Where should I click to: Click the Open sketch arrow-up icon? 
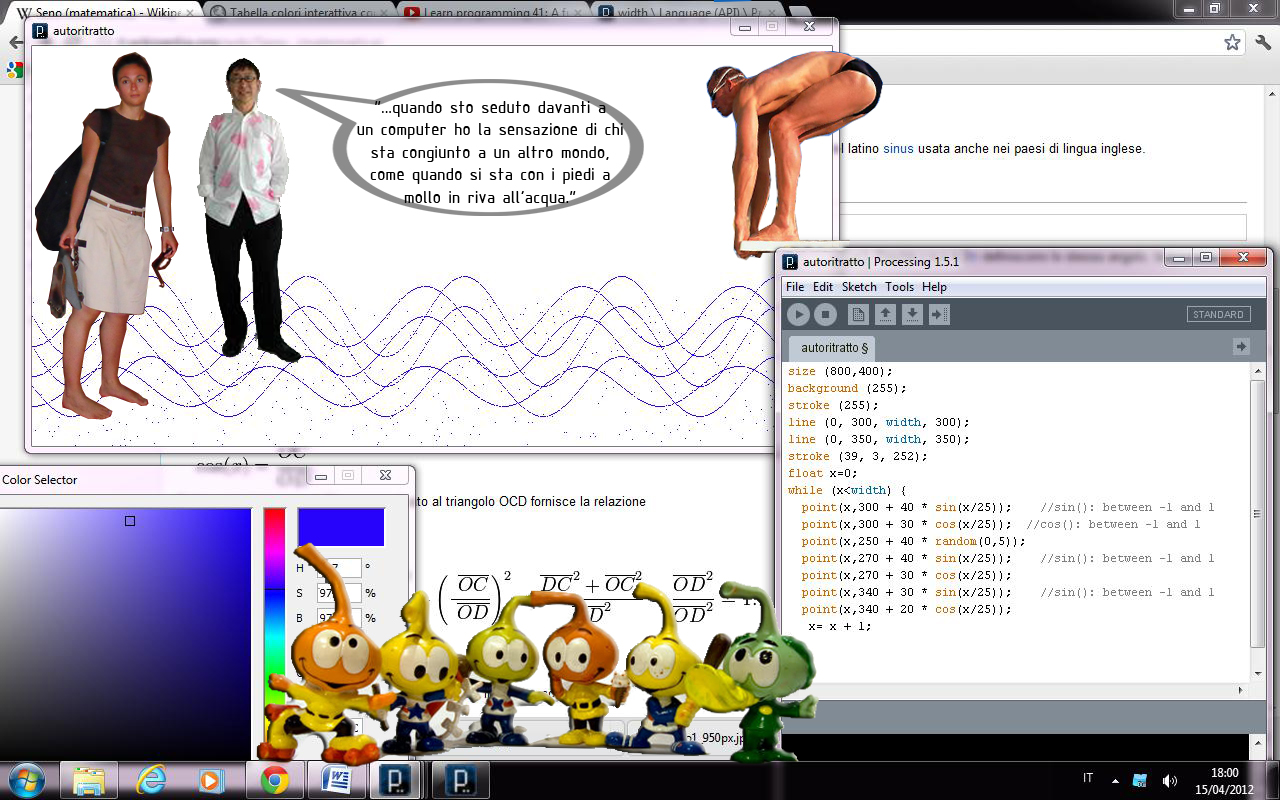(x=885, y=315)
